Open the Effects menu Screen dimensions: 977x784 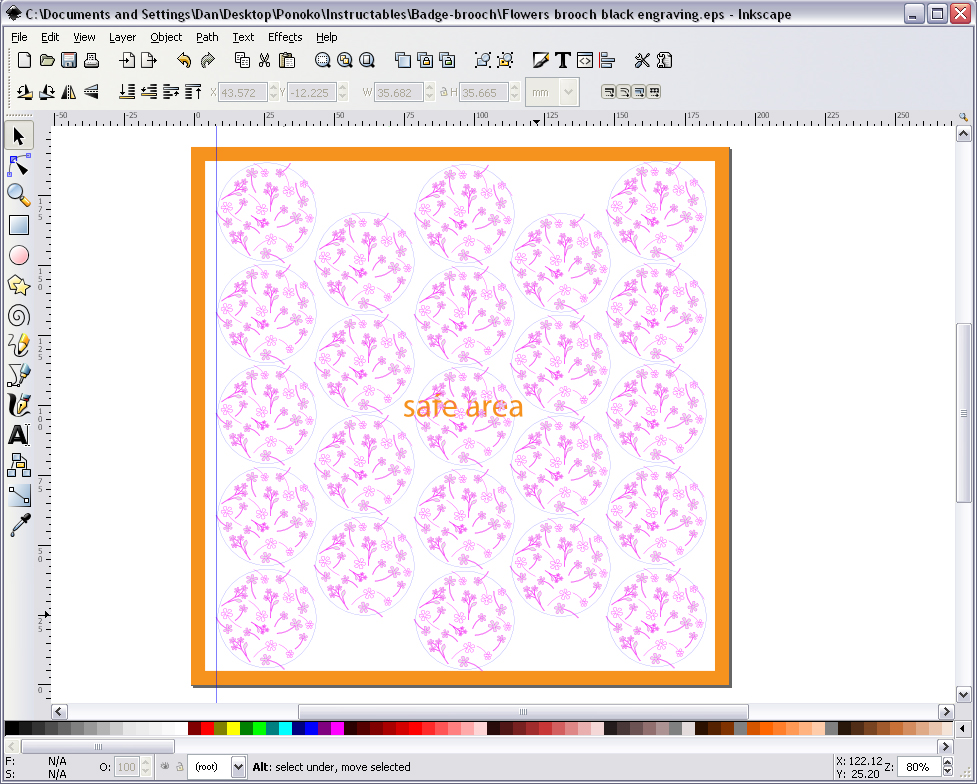[285, 37]
